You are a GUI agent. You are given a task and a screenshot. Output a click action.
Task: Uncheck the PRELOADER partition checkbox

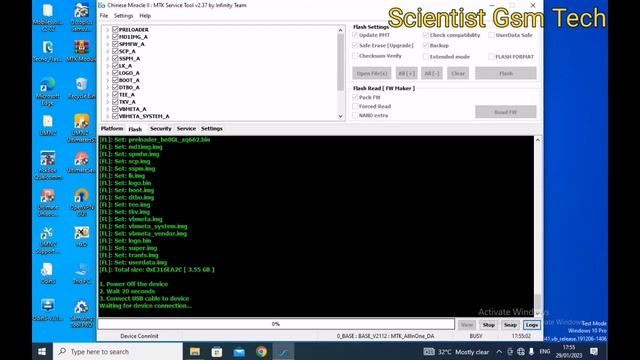click(x=115, y=29)
